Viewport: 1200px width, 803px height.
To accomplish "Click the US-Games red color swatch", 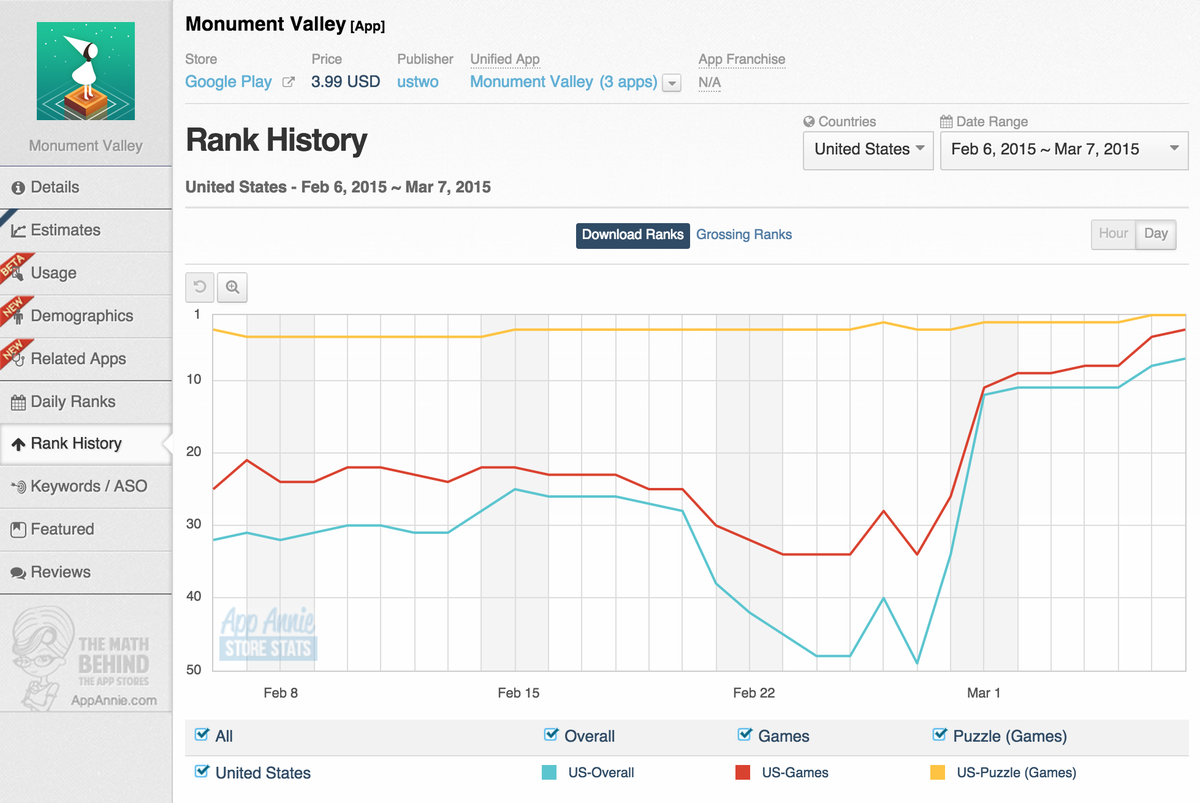I will click(x=743, y=772).
